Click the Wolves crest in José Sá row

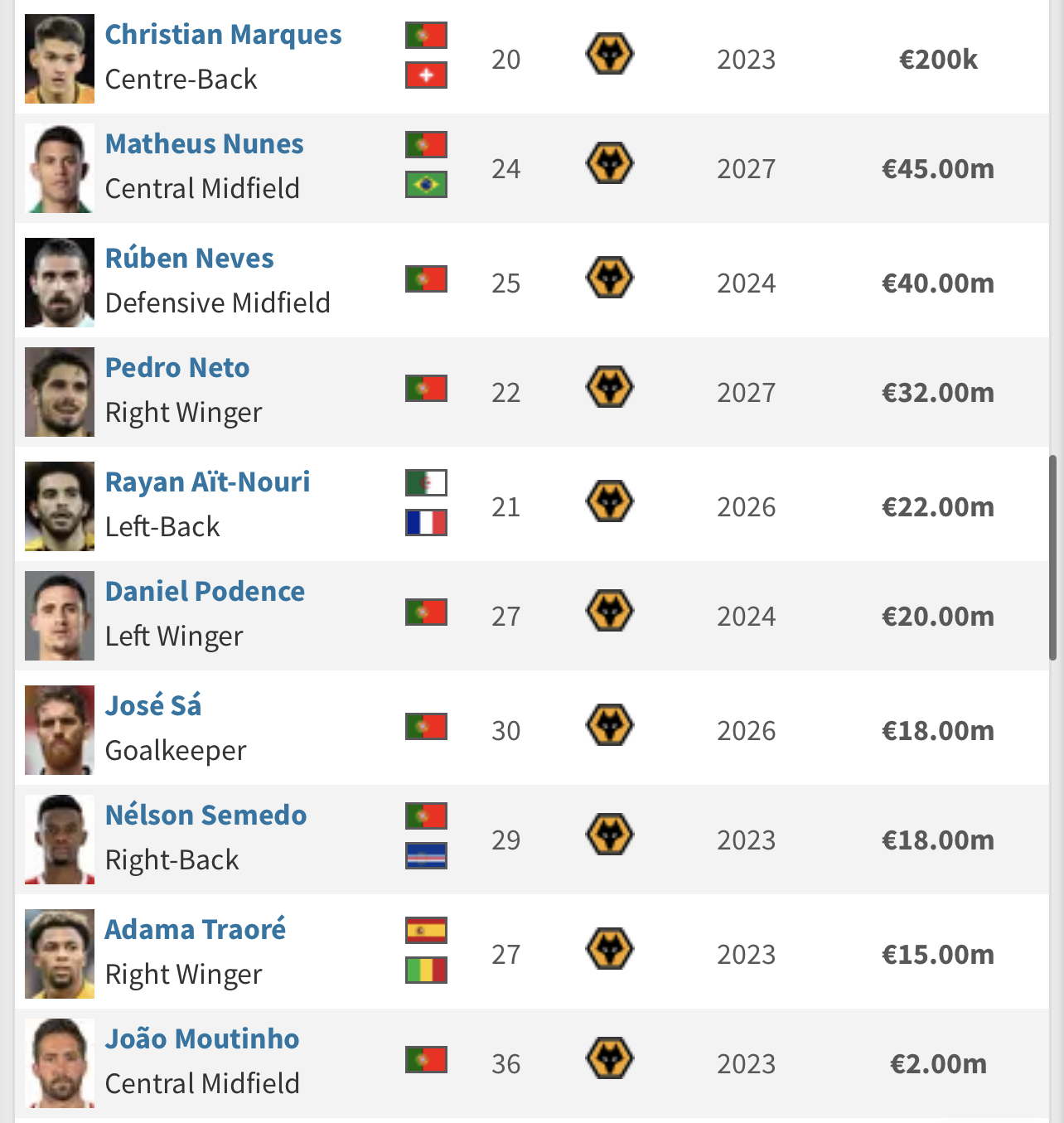610,725
